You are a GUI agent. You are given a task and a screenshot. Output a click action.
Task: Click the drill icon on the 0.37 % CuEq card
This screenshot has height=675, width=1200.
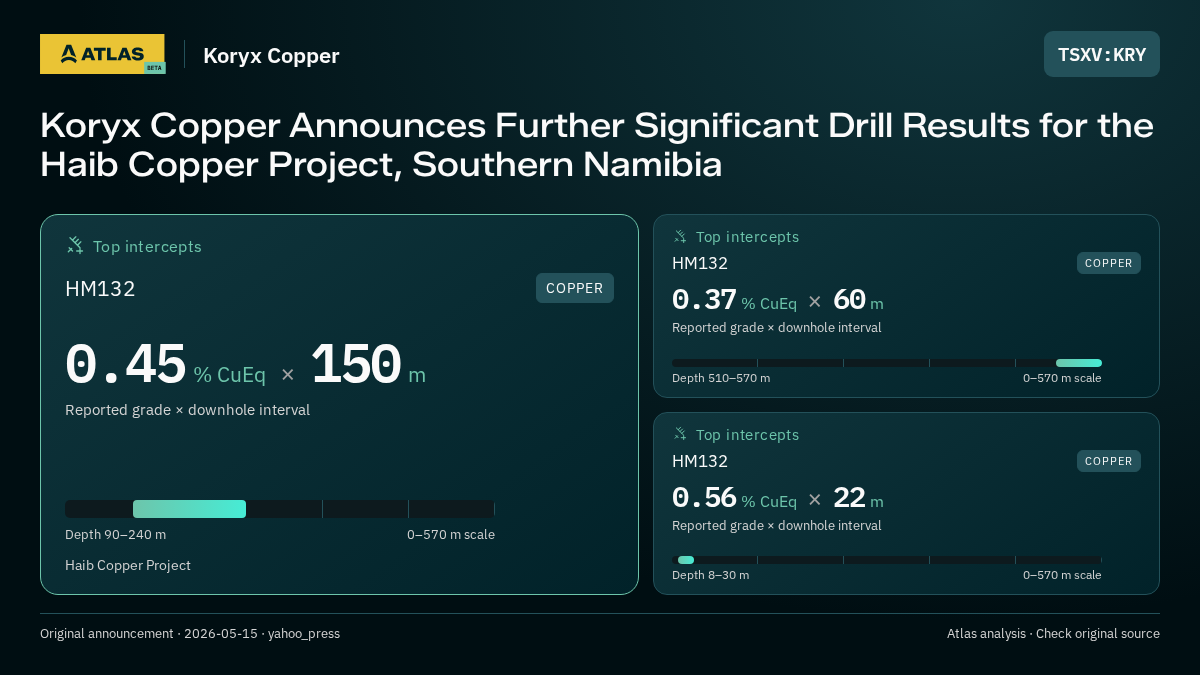(x=681, y=237)
